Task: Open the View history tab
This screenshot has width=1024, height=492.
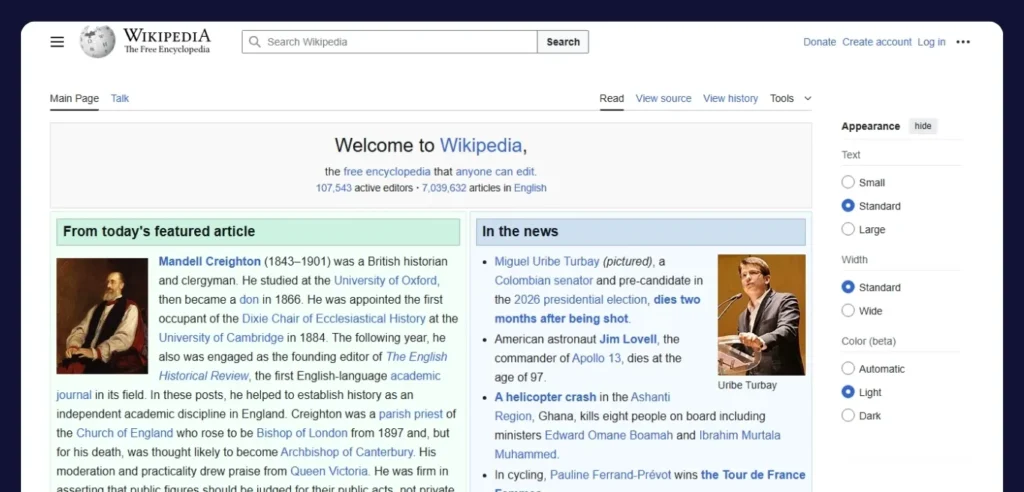Action: pos(730,99)
